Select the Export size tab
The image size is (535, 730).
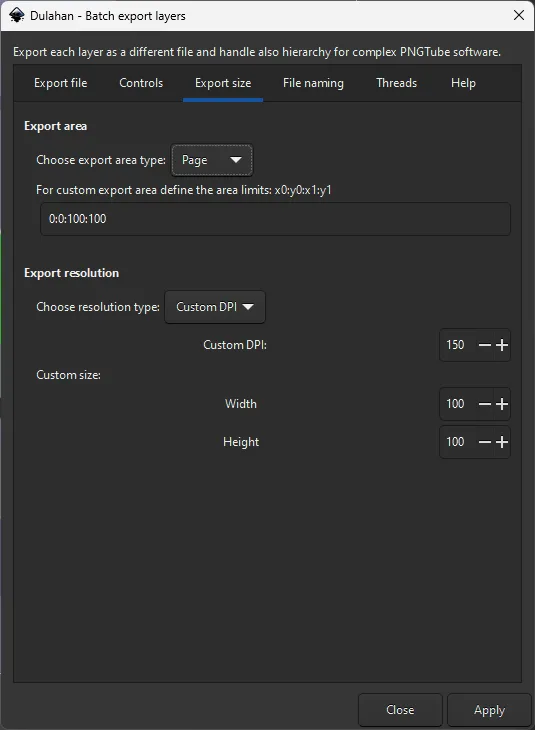(223, 83)
